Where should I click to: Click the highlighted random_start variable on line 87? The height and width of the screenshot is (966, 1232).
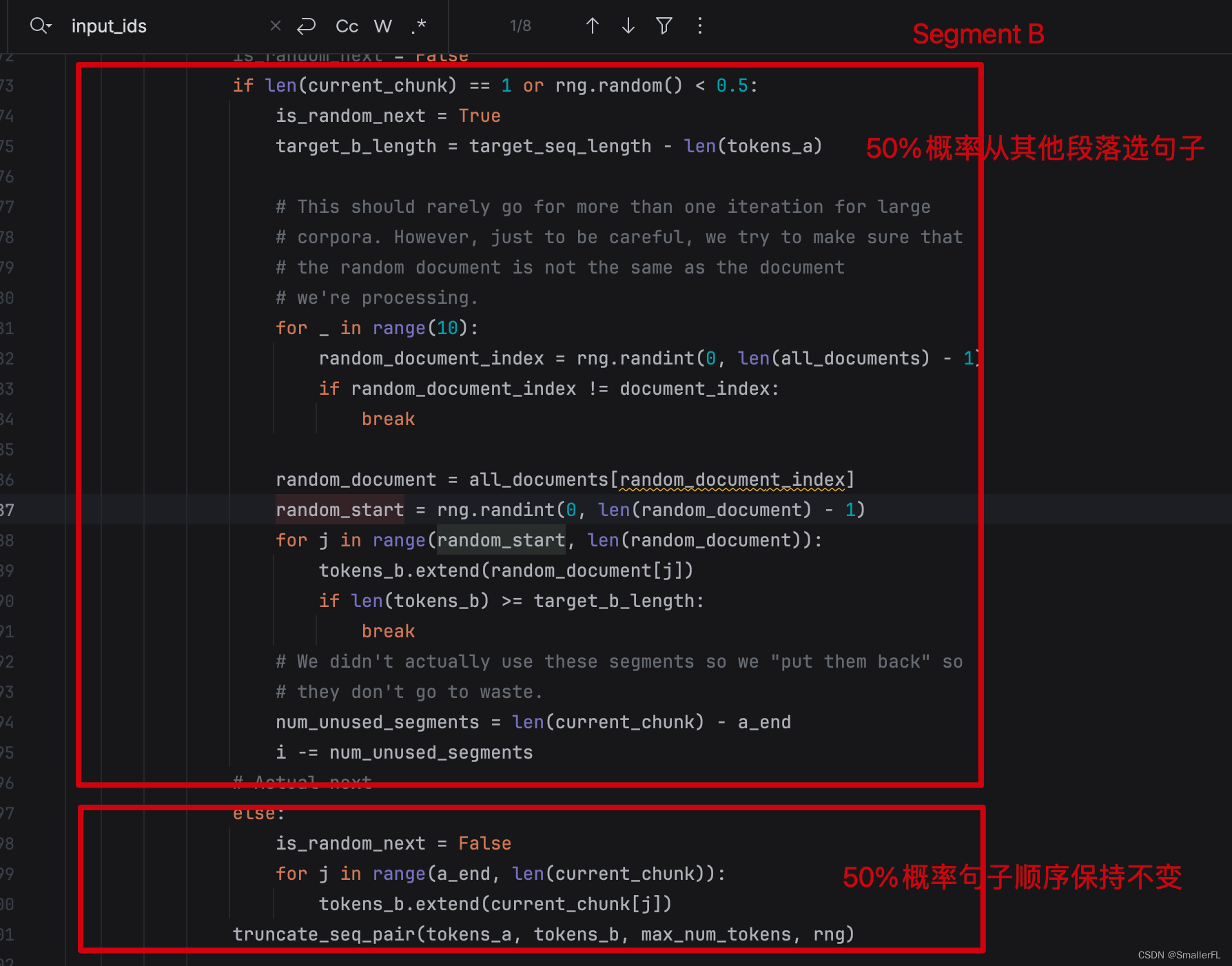(x=340, y=510)
